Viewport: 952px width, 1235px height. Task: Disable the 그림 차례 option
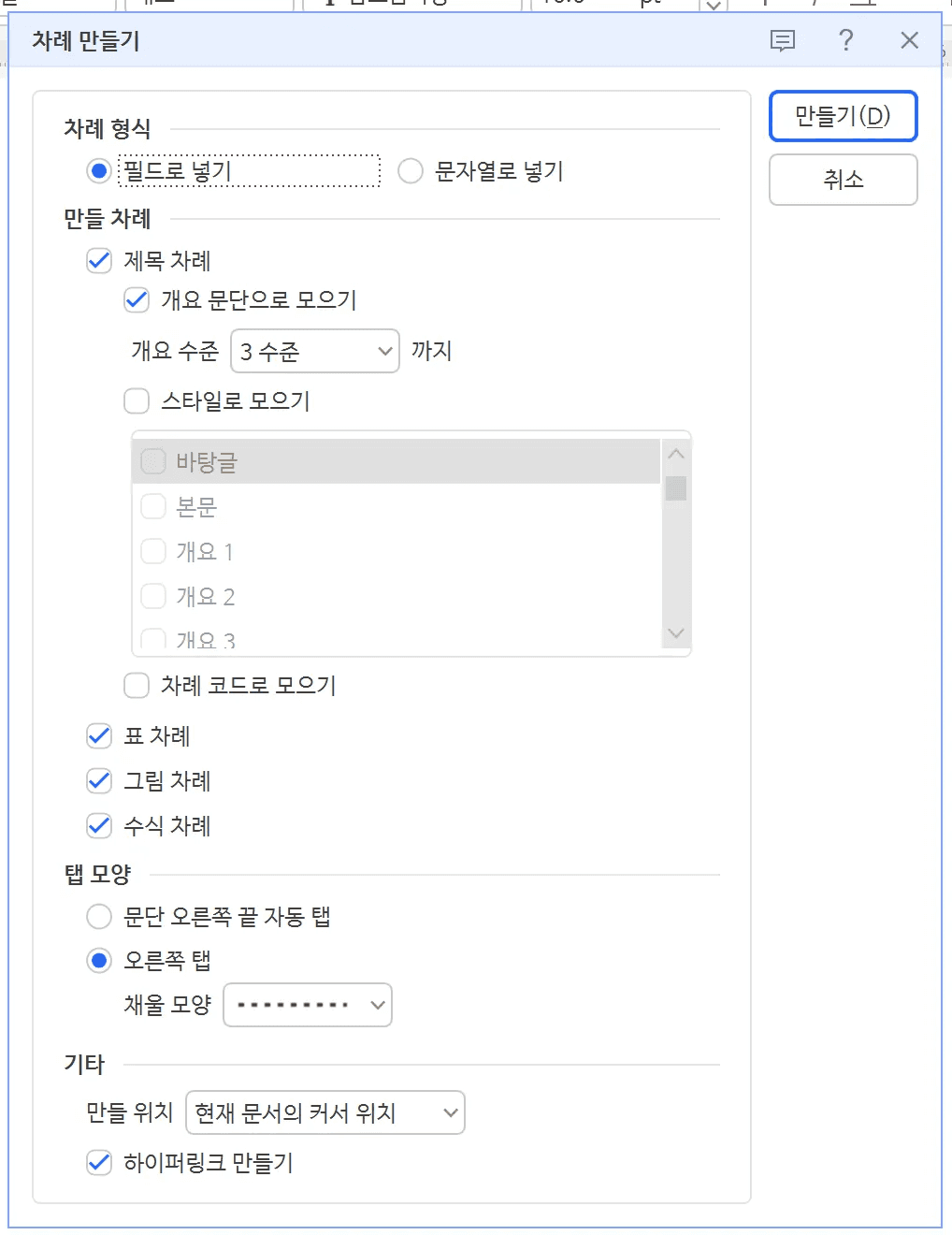point(99,781)
